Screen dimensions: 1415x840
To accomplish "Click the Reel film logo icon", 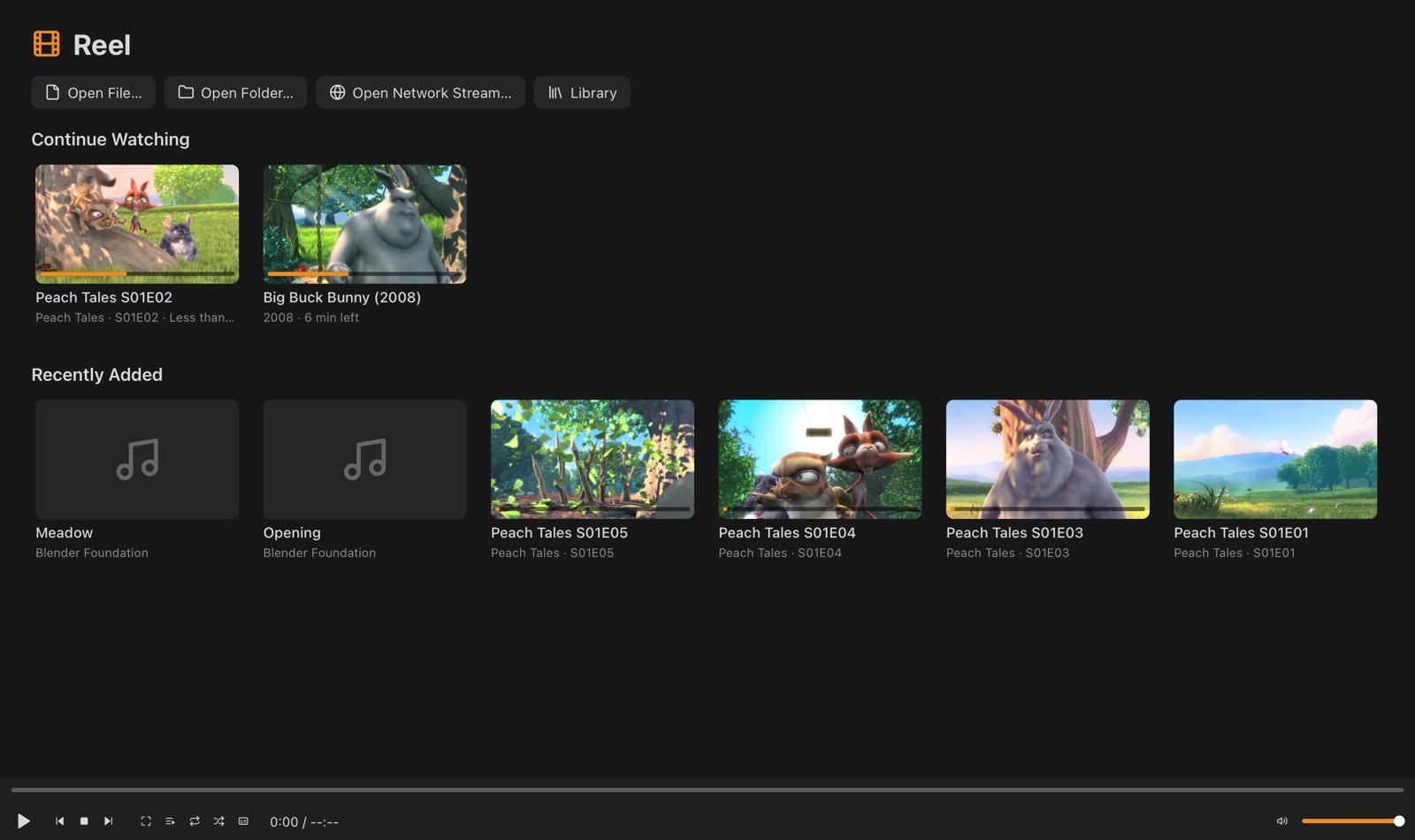I will click(46, 43).
